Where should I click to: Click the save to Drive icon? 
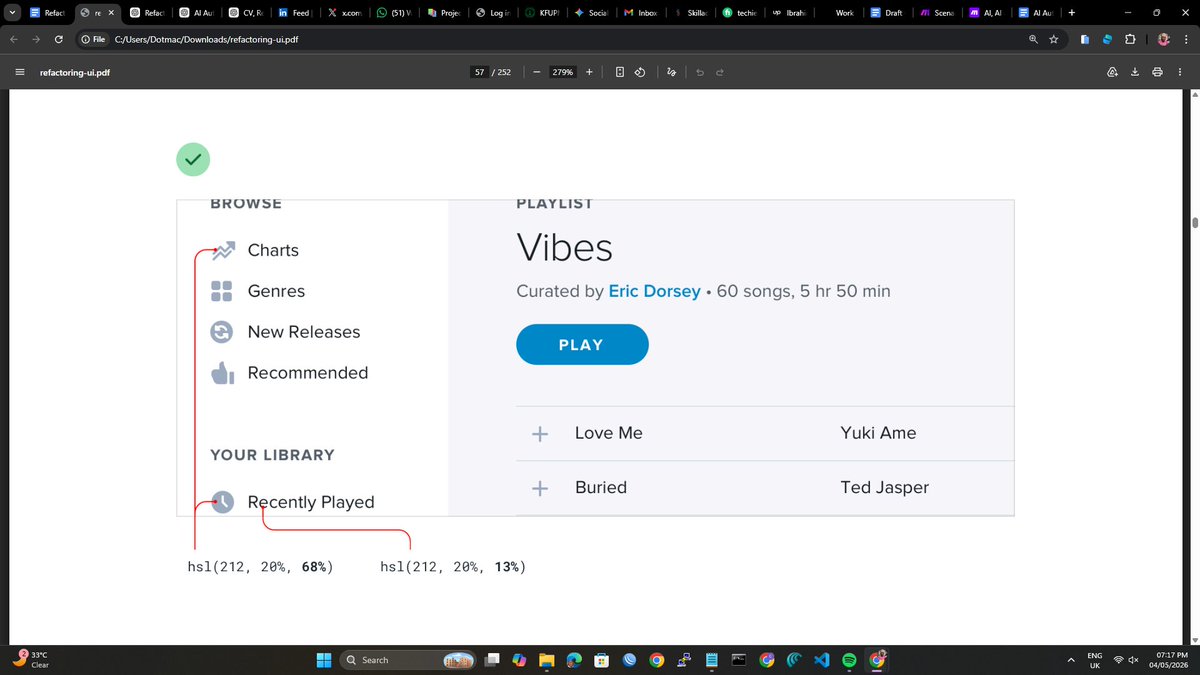[1112, 72]
